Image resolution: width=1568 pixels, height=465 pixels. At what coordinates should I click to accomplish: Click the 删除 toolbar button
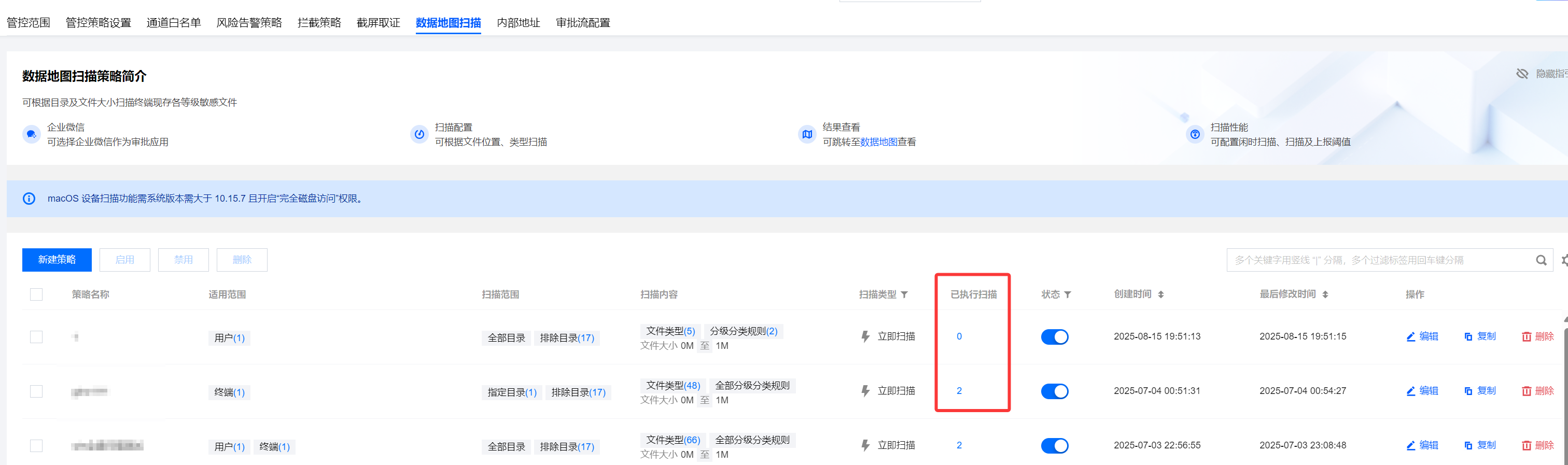click(x=242, y=260)
